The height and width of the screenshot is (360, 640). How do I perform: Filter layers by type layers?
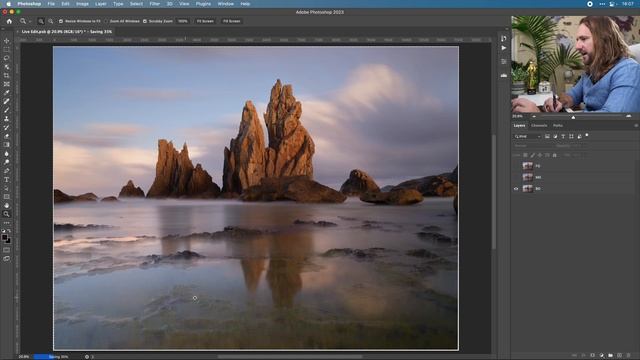coord(563,136)
